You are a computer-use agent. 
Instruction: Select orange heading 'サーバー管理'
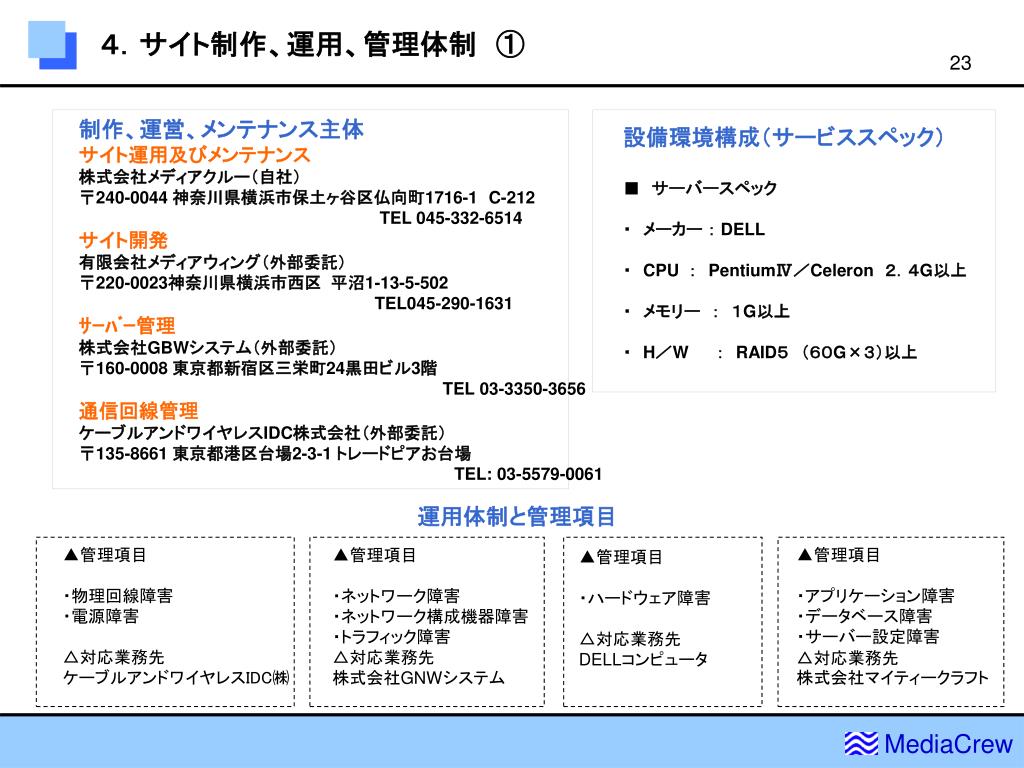(127, 325)
